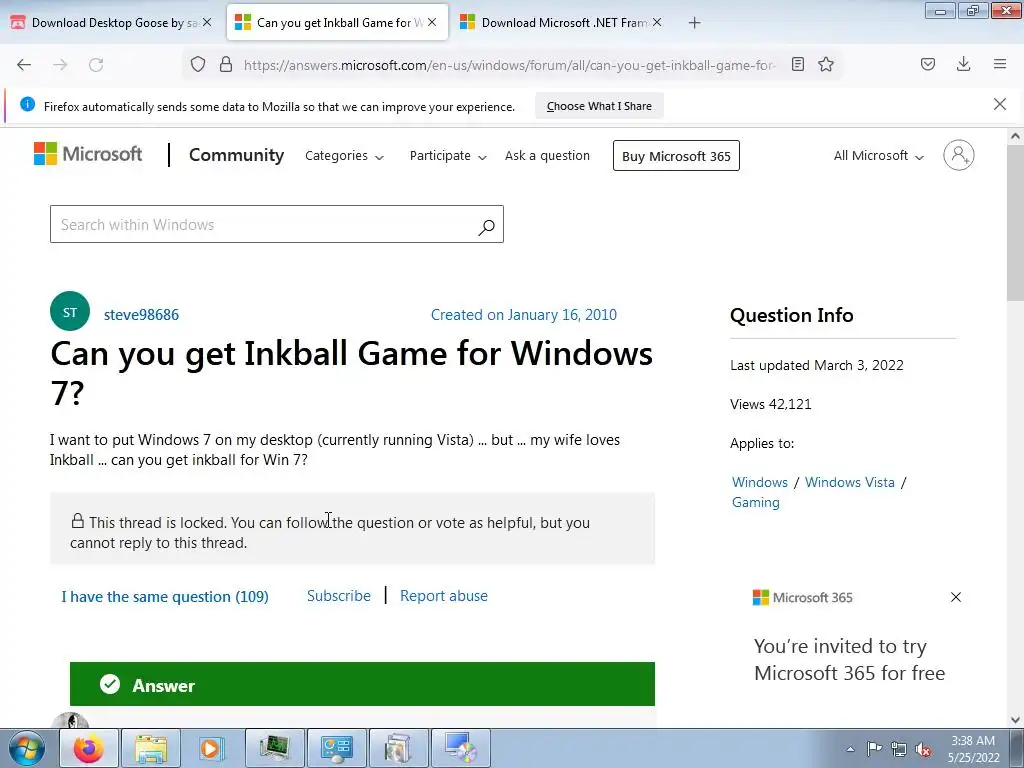
Task: Open the Windows category link
Action: [760, 483]
